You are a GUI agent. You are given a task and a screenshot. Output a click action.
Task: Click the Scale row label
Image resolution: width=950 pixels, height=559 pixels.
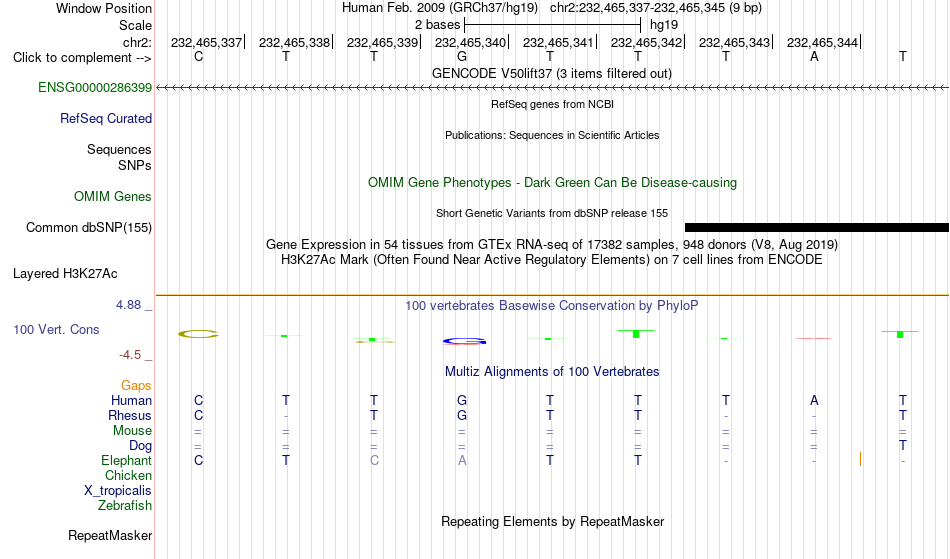click(135, 25)
